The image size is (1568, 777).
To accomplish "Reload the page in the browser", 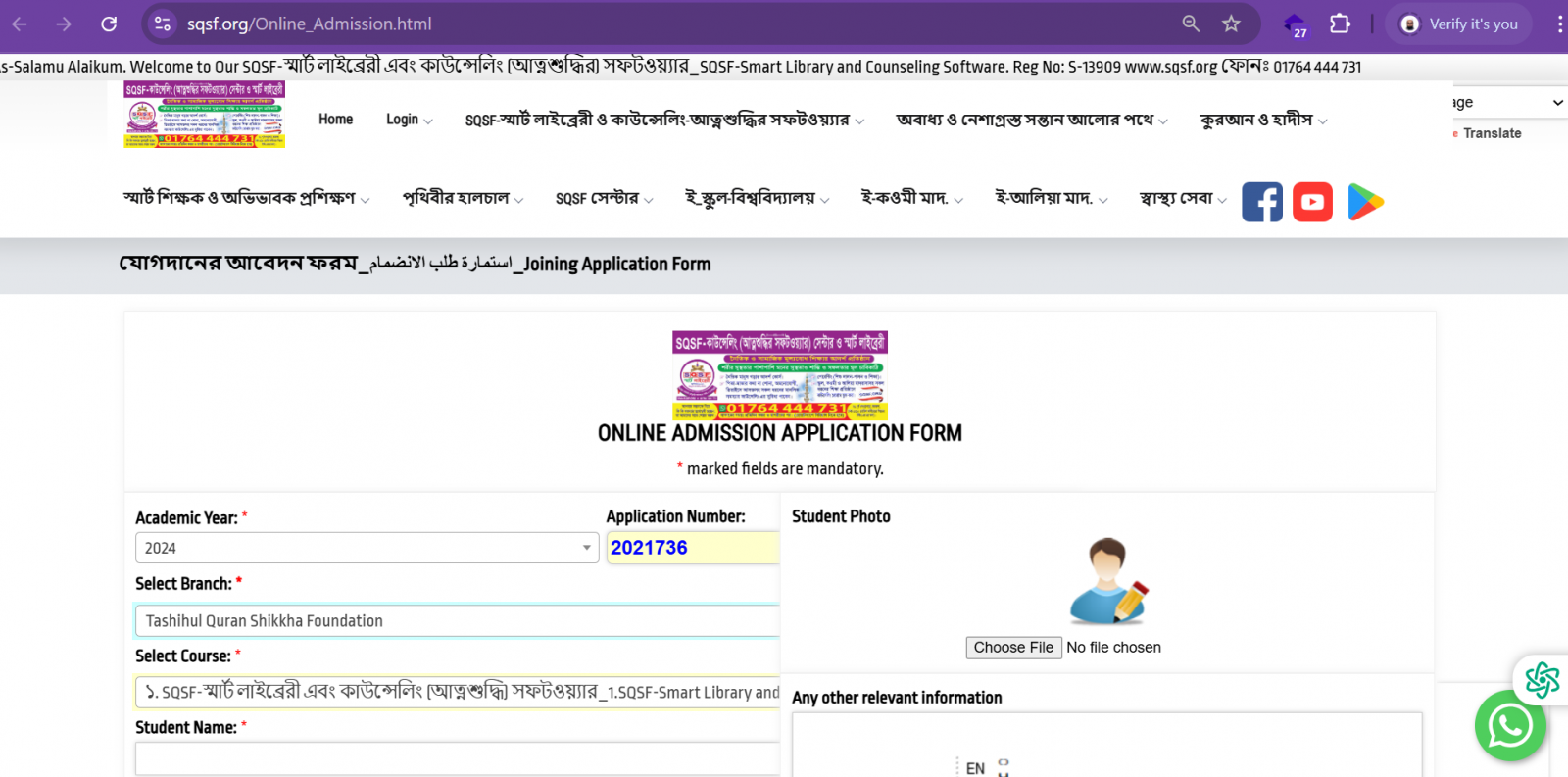I will (109, 24).
